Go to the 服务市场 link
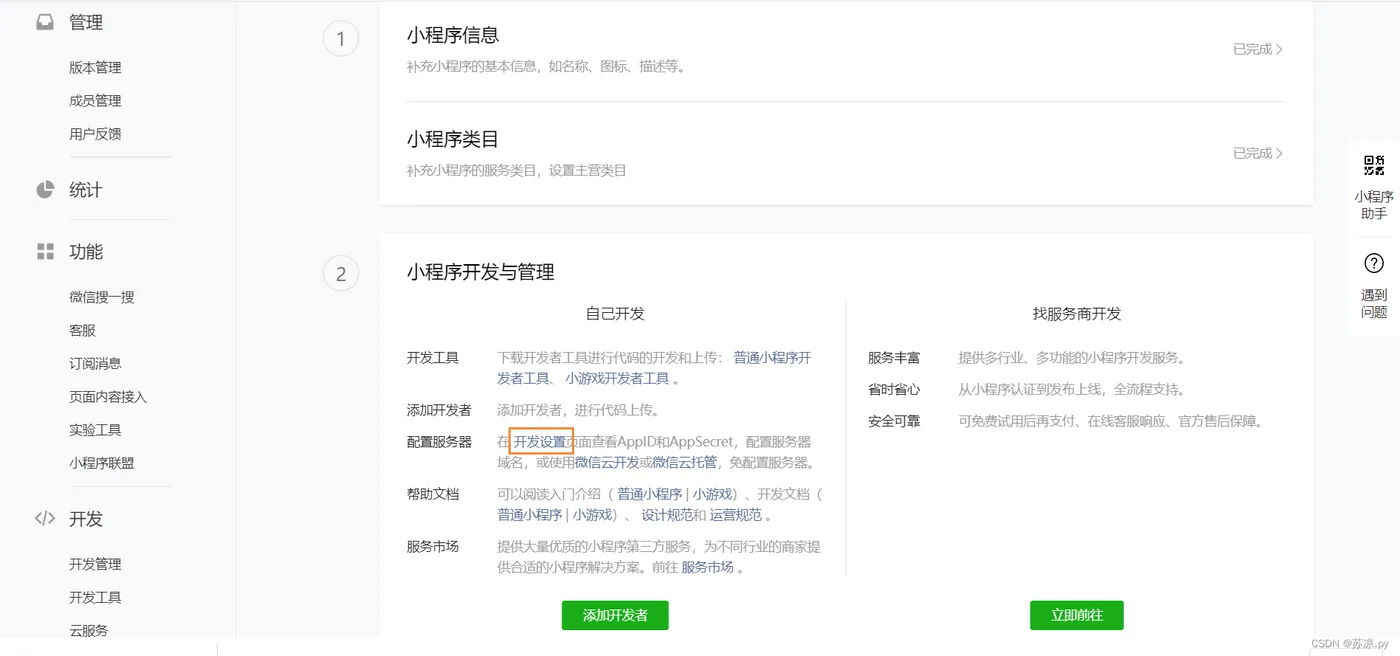 (708, 567)
